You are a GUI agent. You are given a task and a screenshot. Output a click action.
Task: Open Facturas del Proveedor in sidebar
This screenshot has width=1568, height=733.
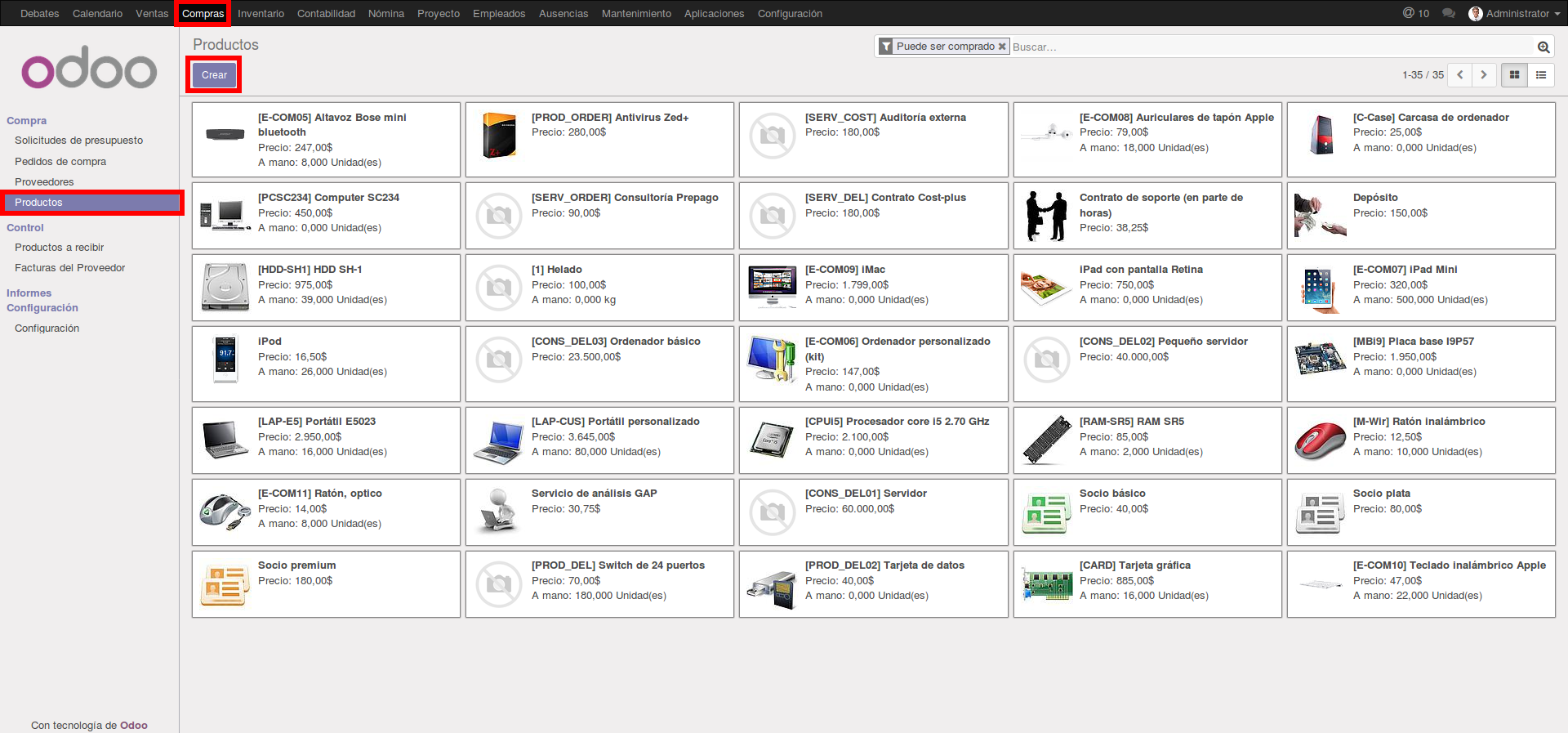(69, 268)
